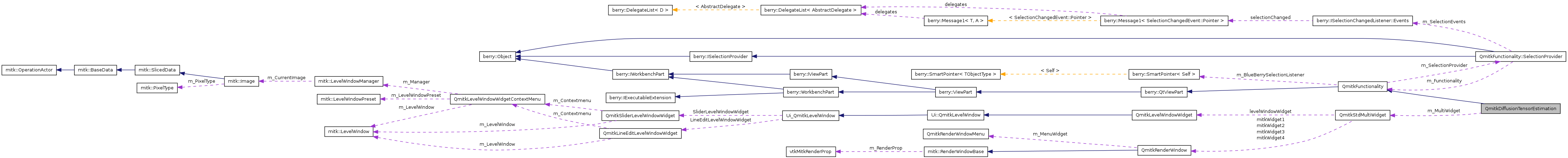Open the QmitkRenderWindow node
Viewport: 1568px width, 158px height.
(1164, 150)
